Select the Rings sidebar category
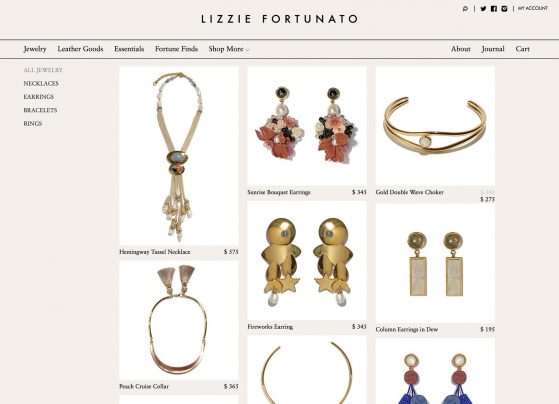The width and height of the screenshot is (559, 404). point(33,124)
